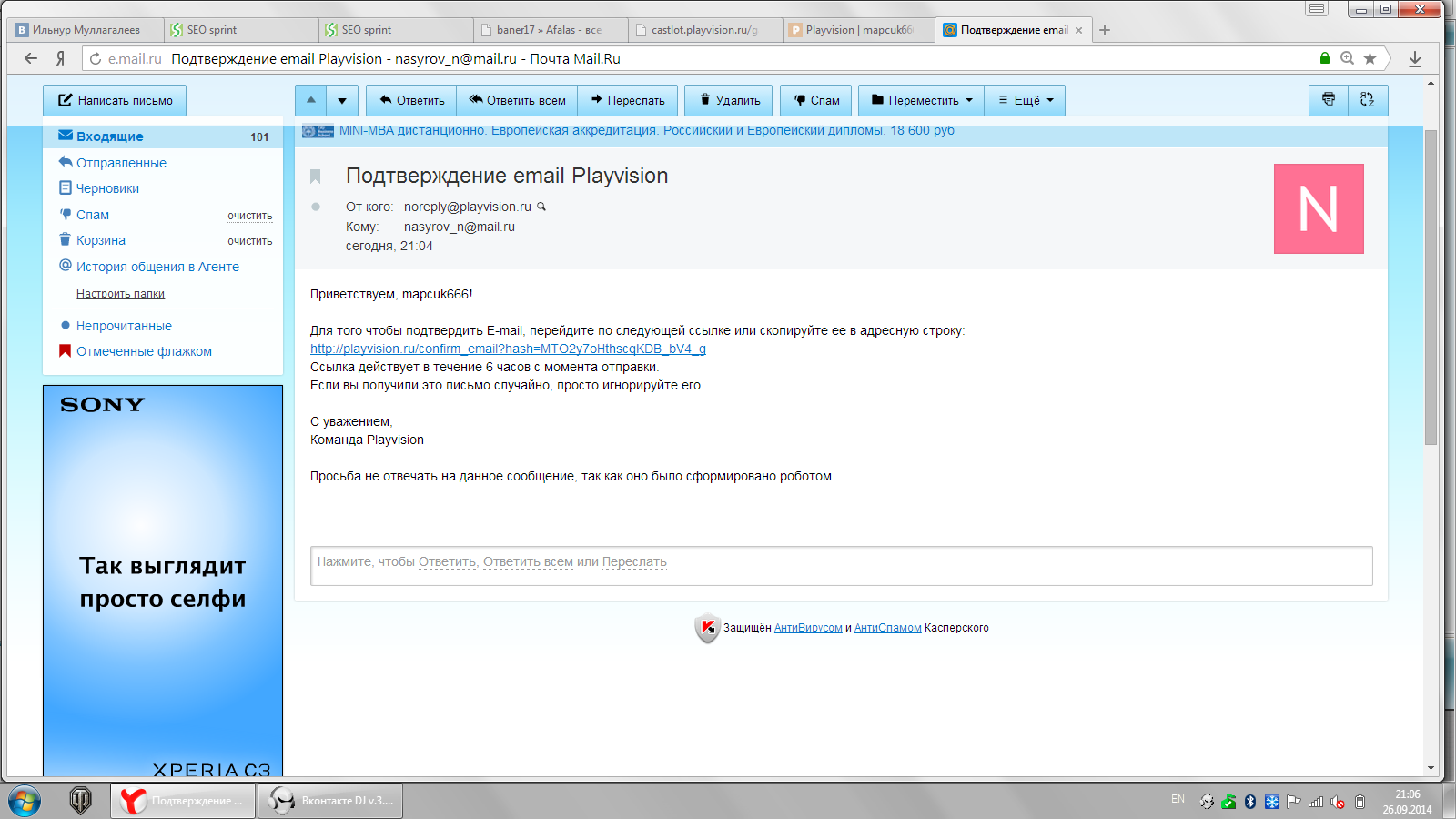Toggle the unread dot beside sender
Viewport: 1456px width, 819px height.
pyautogui.click(x=316, y=207)
